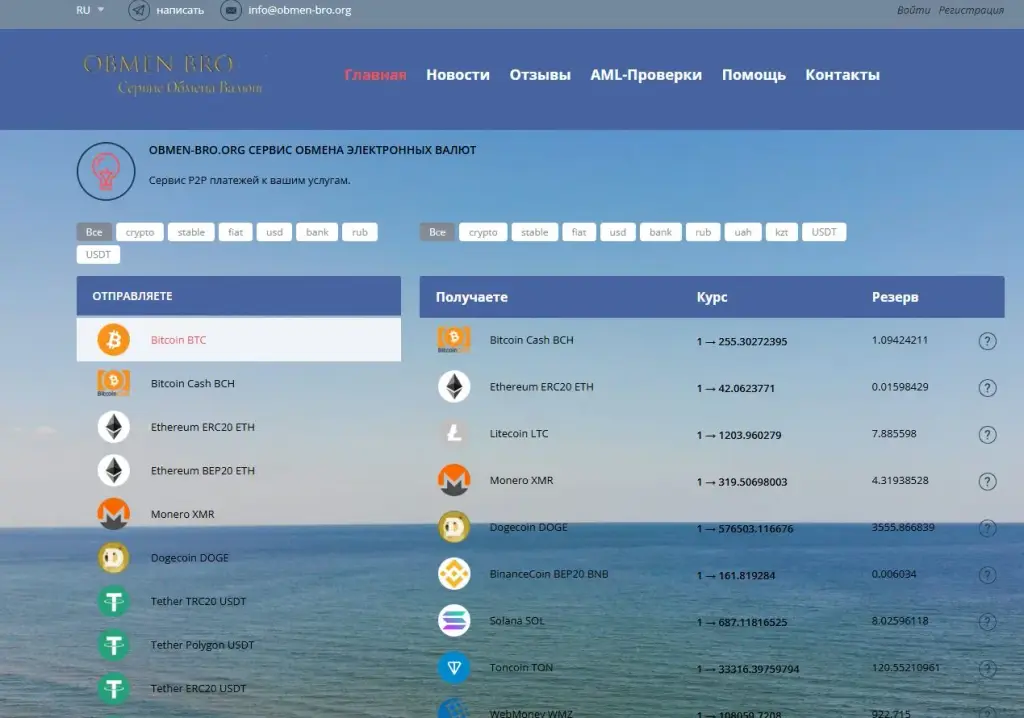Click the Telegram написать icon
Viewport: 1024px width, 718px height.
138,10
